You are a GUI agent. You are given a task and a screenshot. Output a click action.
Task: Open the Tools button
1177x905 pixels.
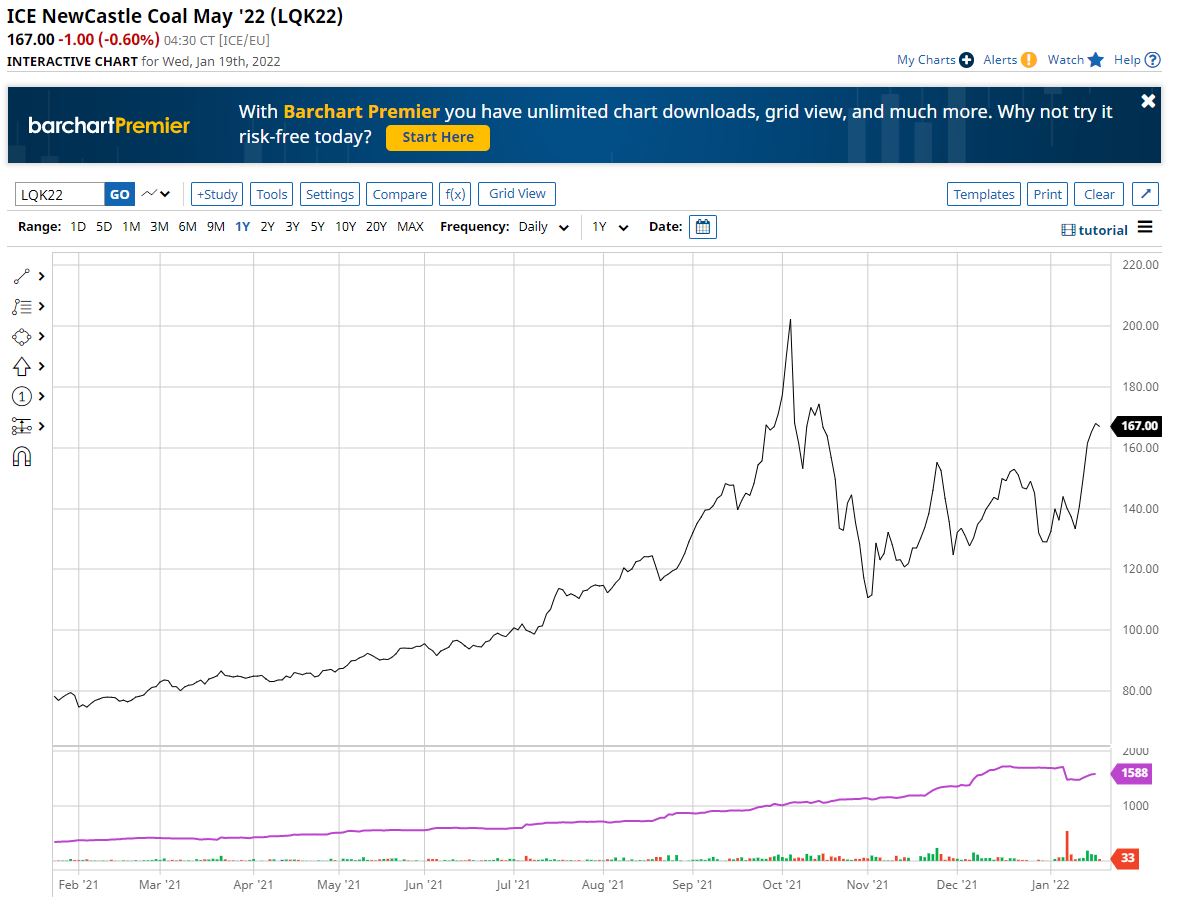(x=272, y=194)
